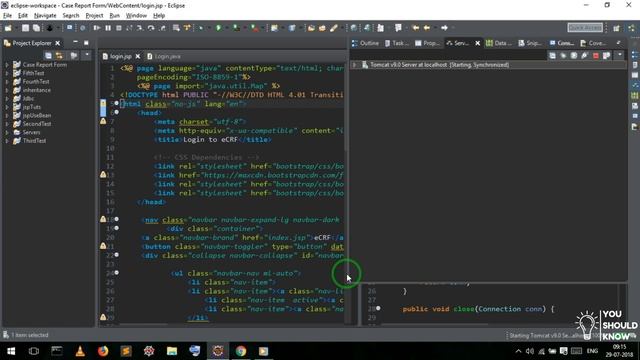Viewport: 640px width, 360px height.
Task: Click the Java EE perspective icon
Action: pyautogui.click(x=632, y=28)
